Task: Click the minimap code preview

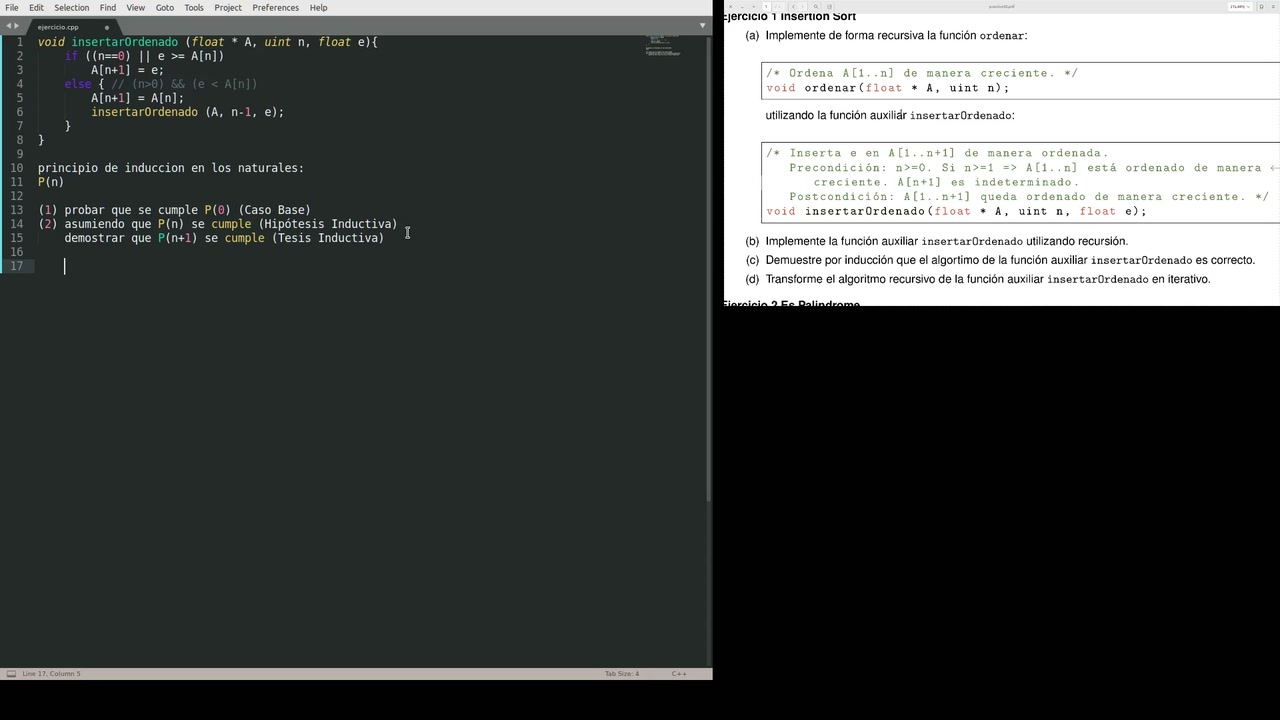Action: [663, 45]
